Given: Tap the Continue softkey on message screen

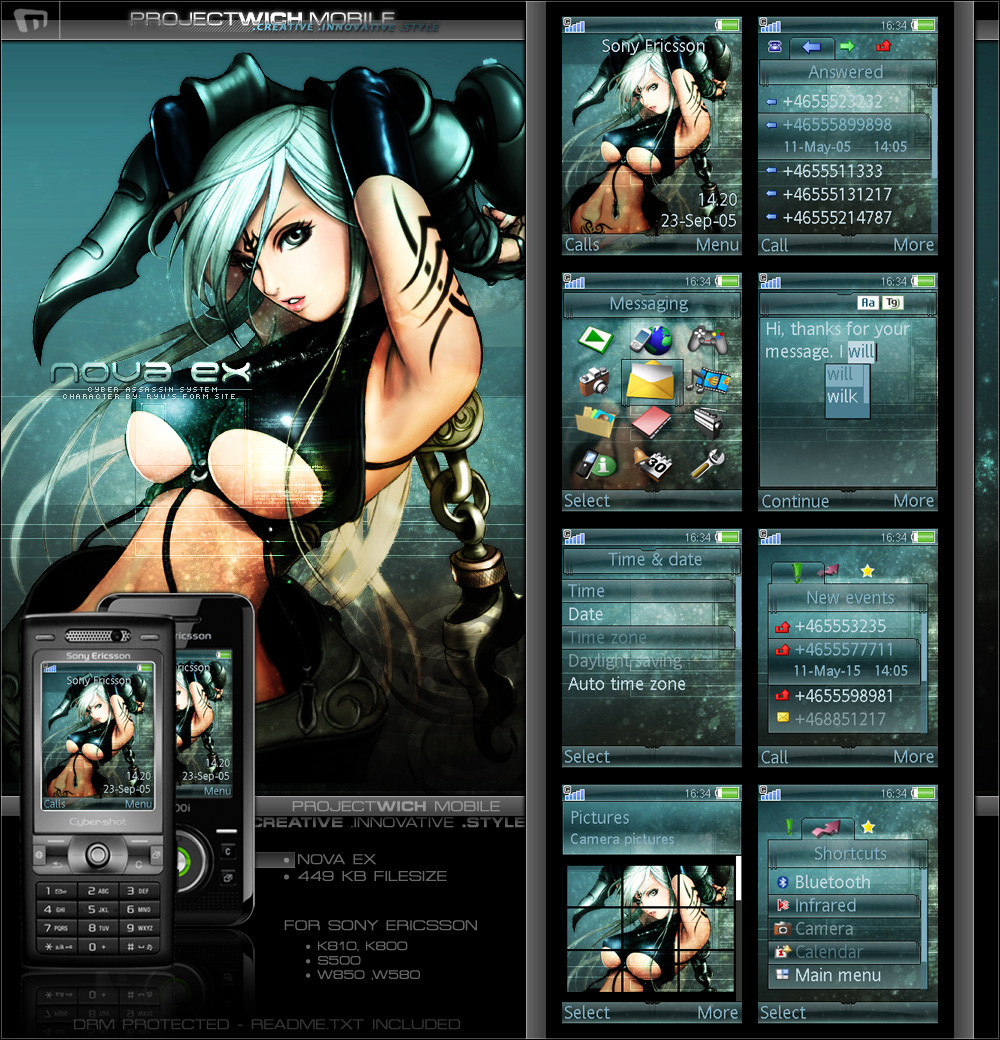Looking at the screenshot, I should [794, 501].
